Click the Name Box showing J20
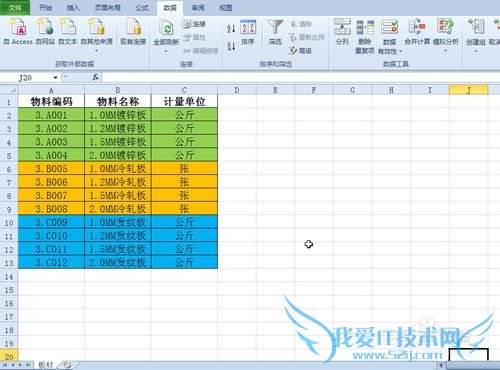This screenshot has height=370, width=500. [26, 78]
